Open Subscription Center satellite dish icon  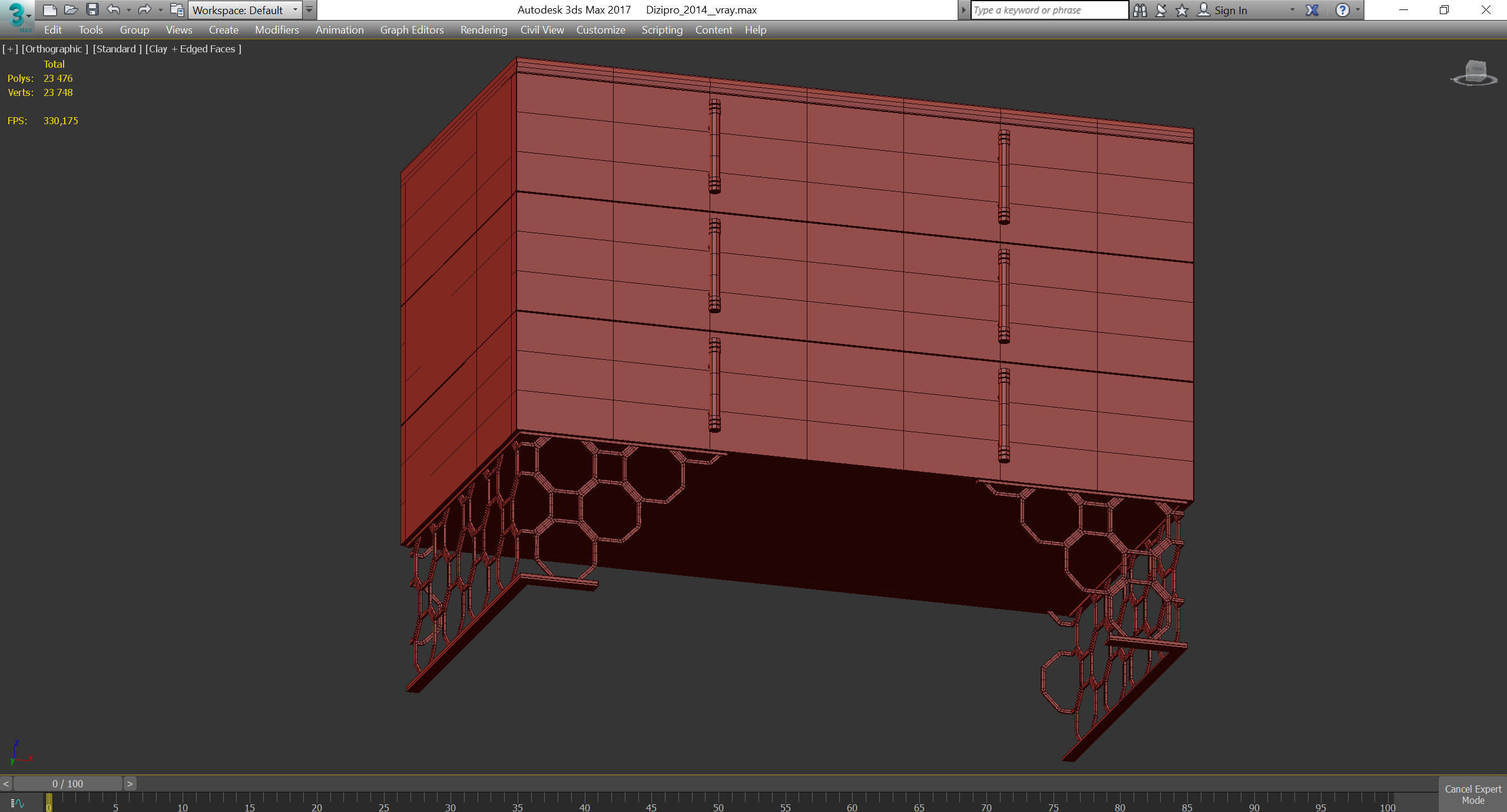[x=1161, y=10]
